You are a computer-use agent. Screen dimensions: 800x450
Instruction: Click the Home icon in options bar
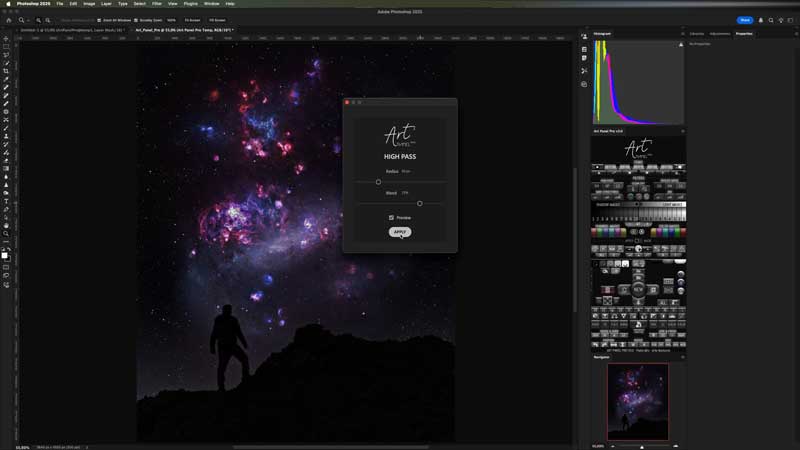point(7,20)
